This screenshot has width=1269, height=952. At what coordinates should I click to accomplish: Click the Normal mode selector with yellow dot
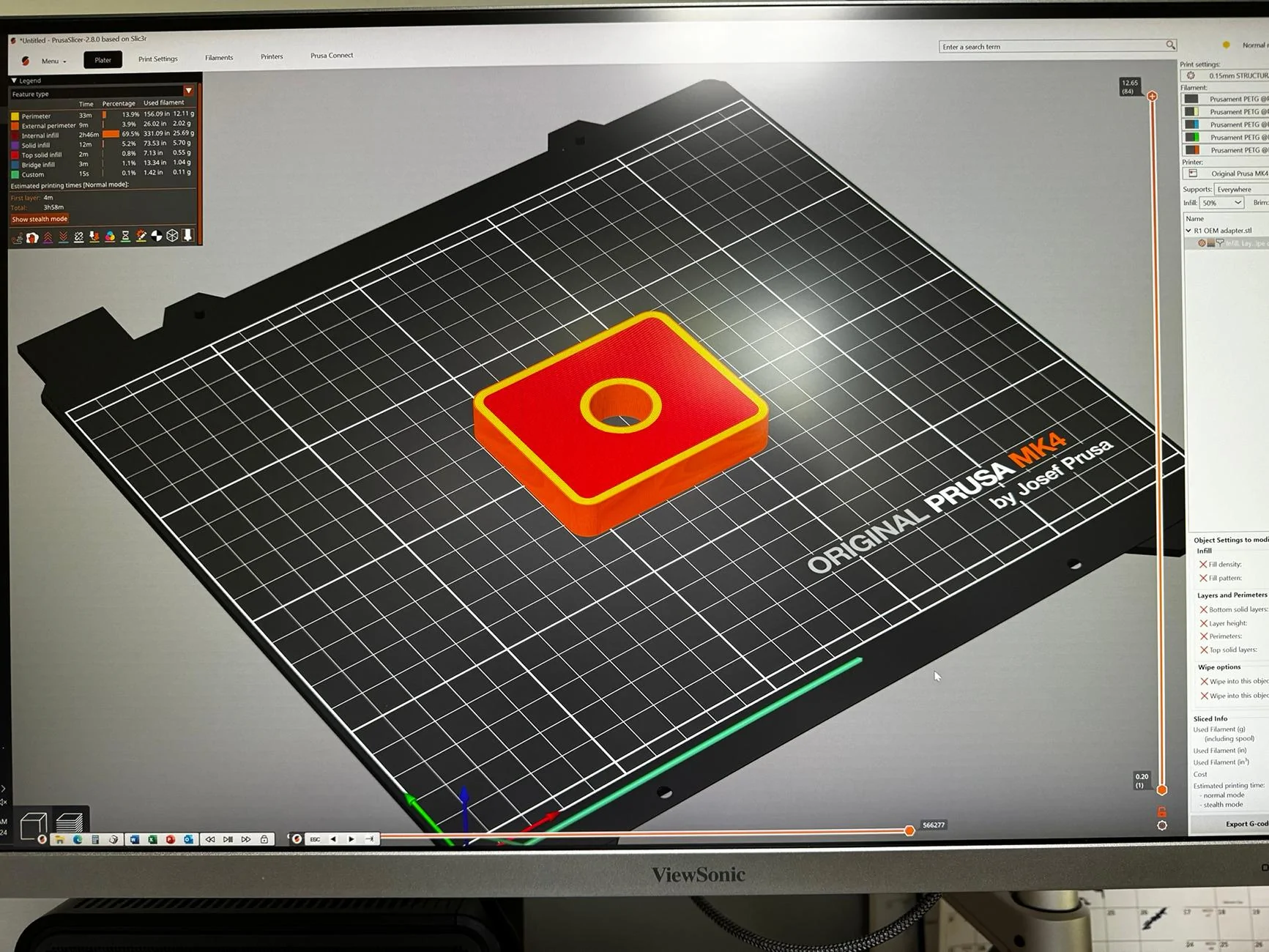pos(1247,45)
